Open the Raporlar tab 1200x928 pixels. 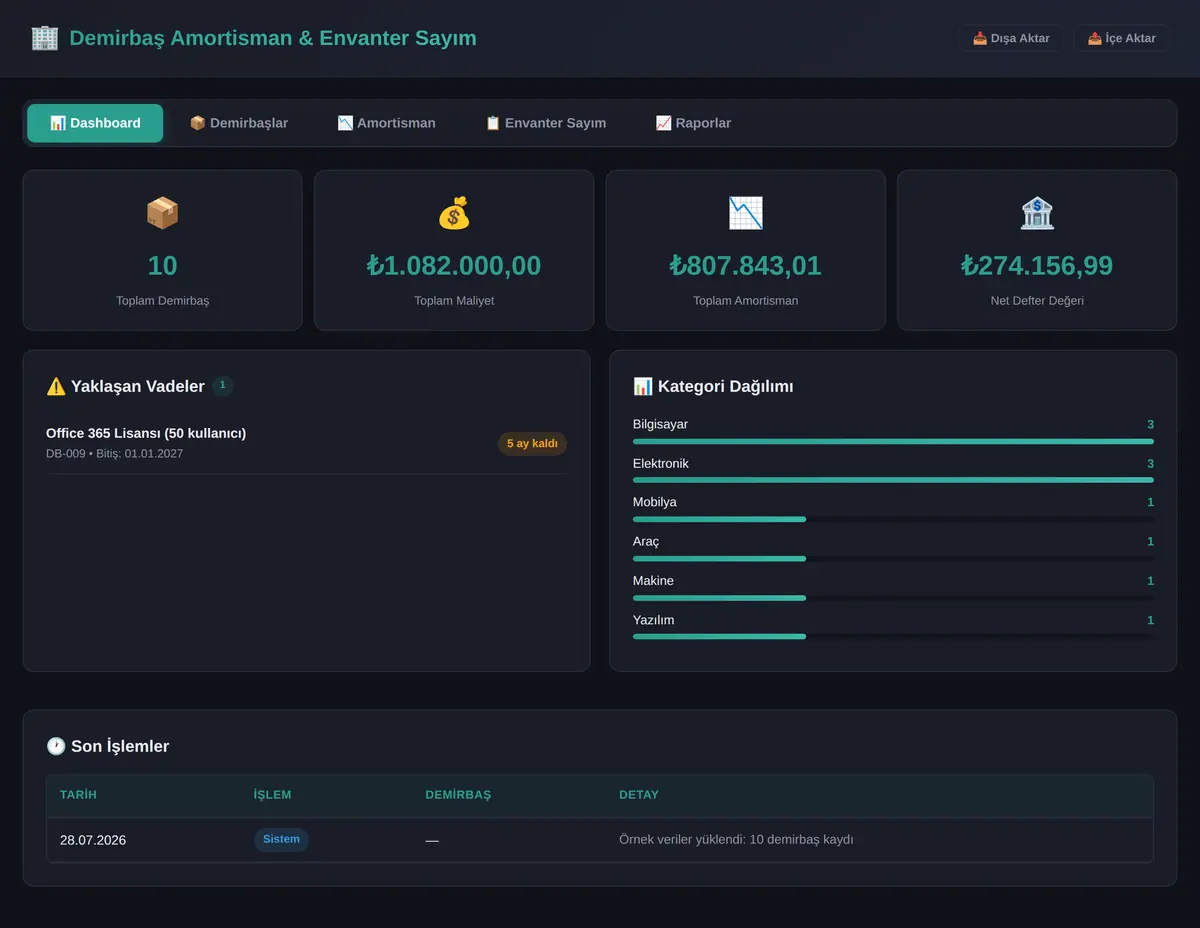tap(693, 123)
